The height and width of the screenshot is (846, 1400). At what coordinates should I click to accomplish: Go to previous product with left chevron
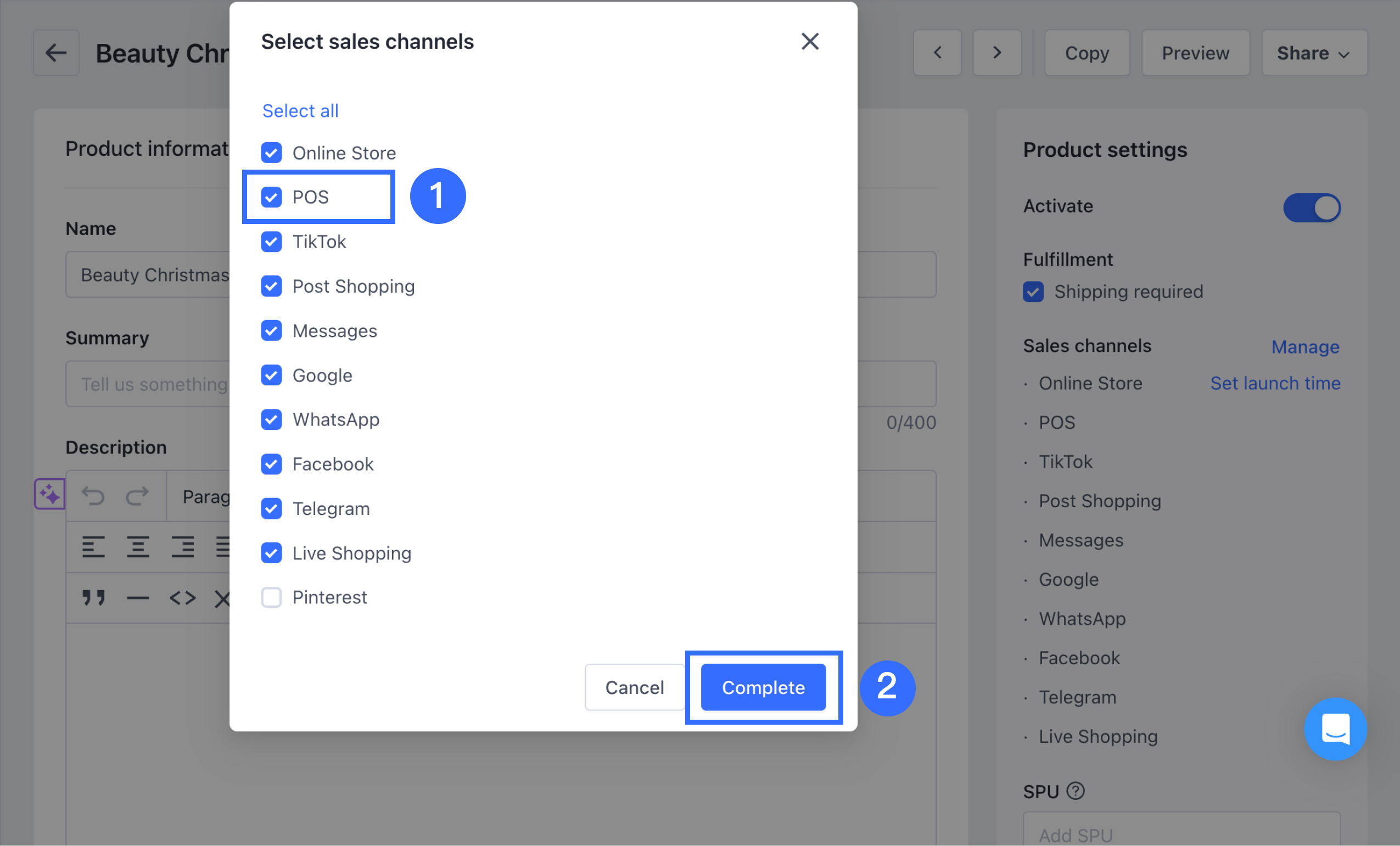(x=938, y=53)
